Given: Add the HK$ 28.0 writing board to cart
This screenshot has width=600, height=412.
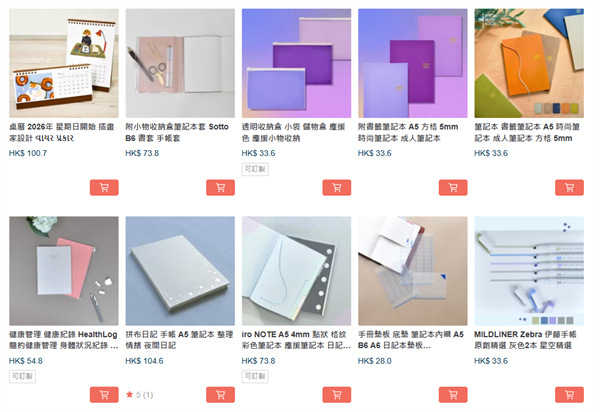Looking at the screenshot, I should coord(453,395).
